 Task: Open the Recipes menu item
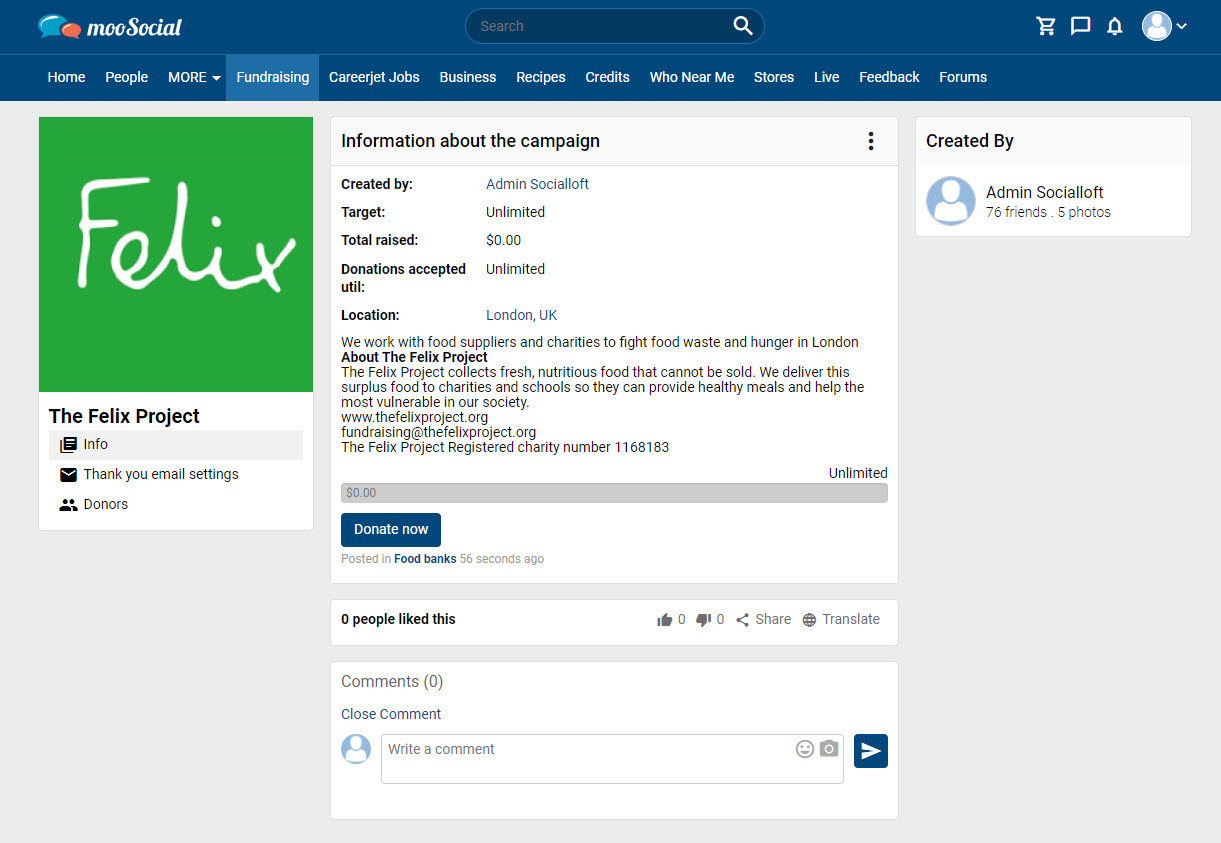pos(541,77)
